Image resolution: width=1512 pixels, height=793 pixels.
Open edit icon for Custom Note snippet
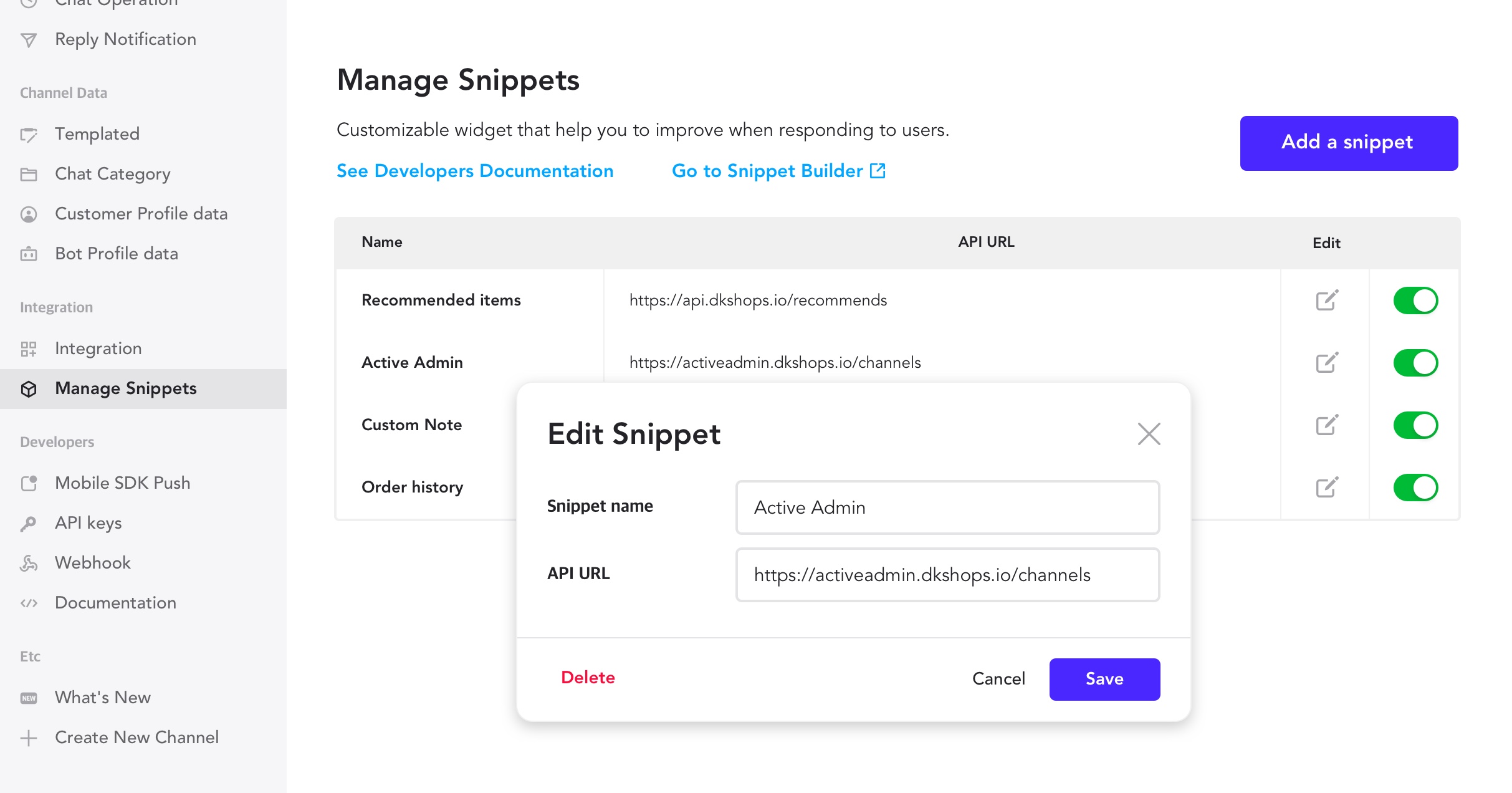(1326, 425)
